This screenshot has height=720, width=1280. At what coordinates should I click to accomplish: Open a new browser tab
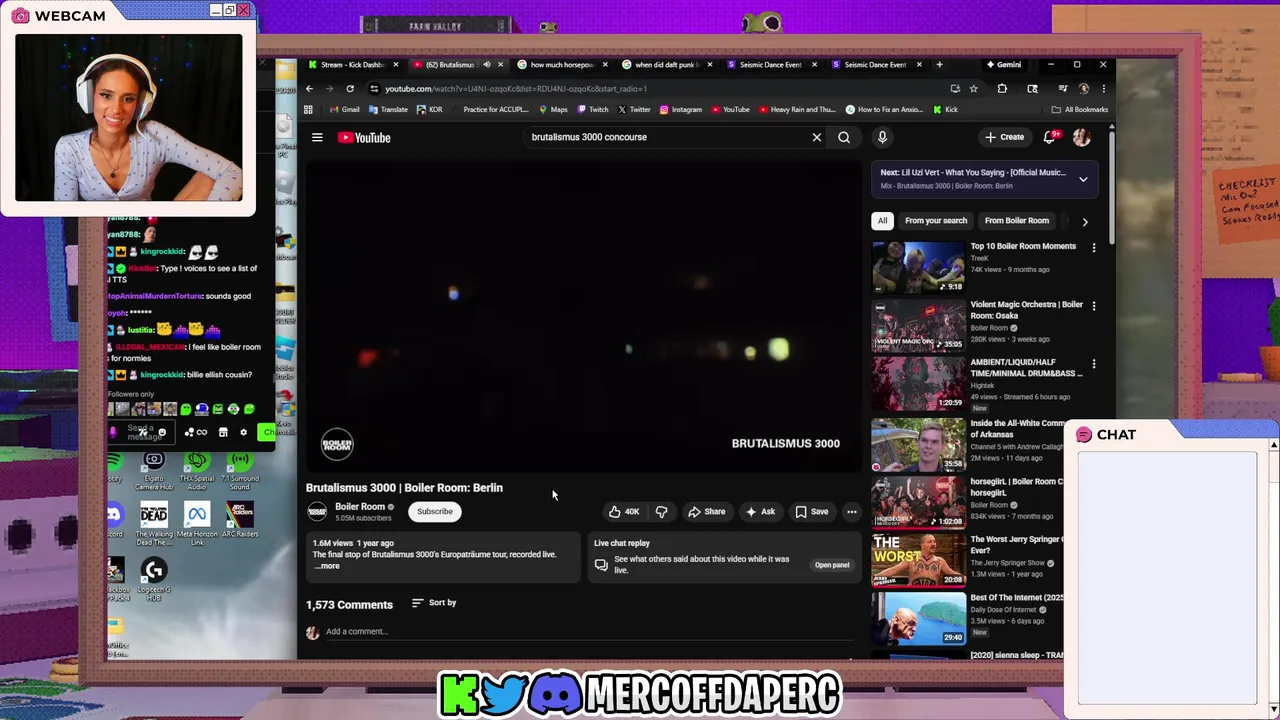point(939,65)
